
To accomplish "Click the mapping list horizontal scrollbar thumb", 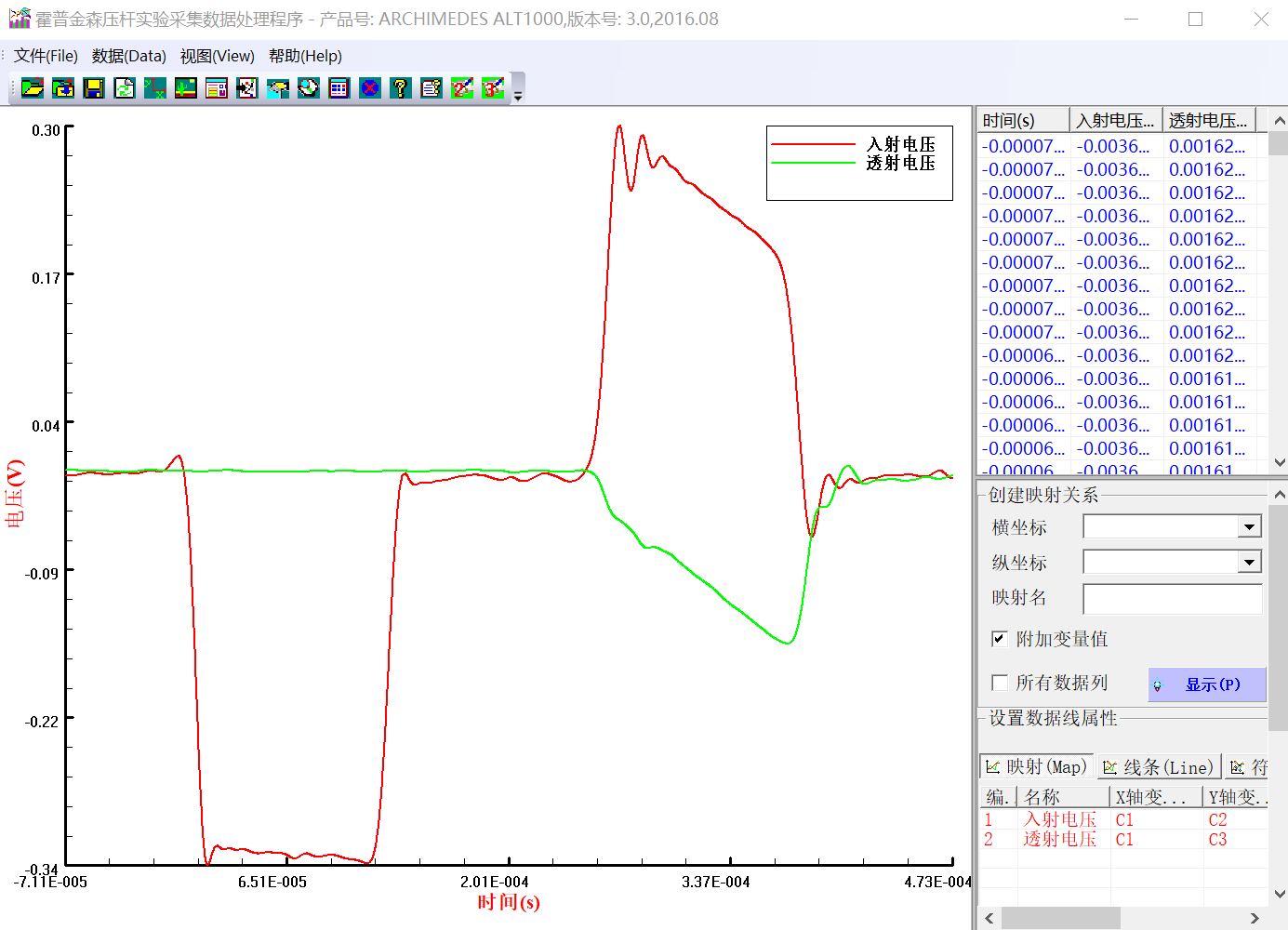I will point(1060,918).
